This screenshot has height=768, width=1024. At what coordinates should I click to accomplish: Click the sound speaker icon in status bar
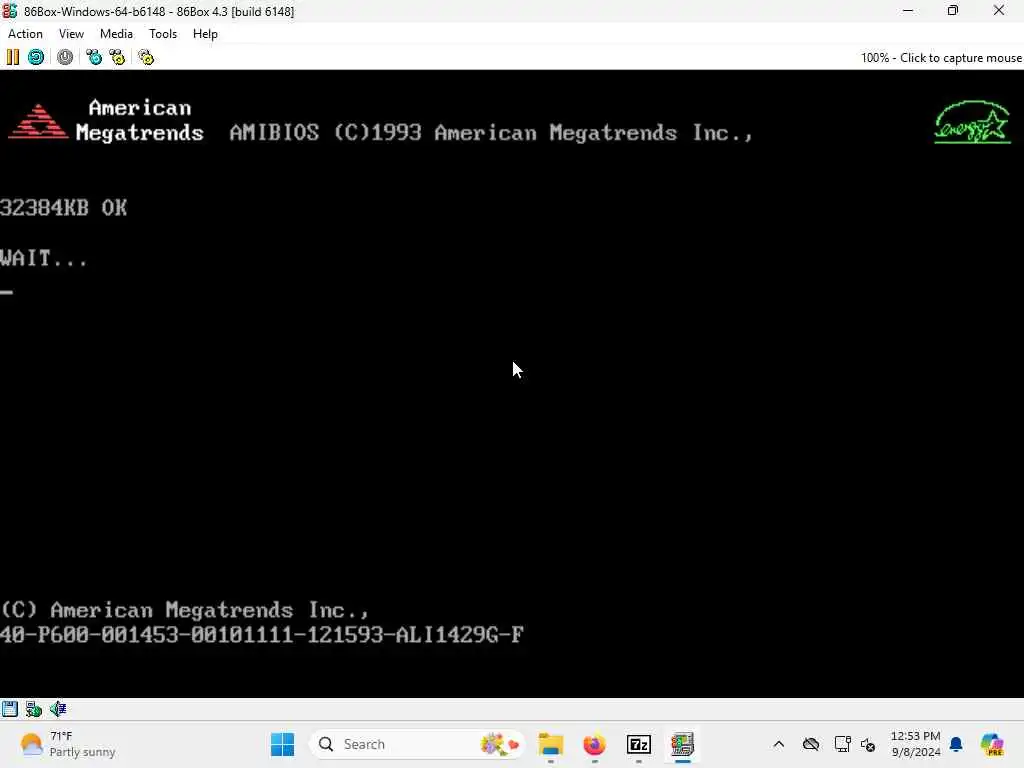click(58, 709)
